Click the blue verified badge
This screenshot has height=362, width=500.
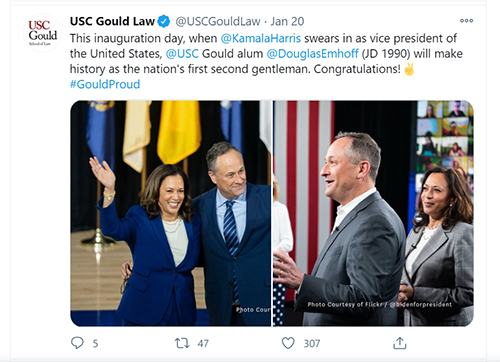(164, 21)
